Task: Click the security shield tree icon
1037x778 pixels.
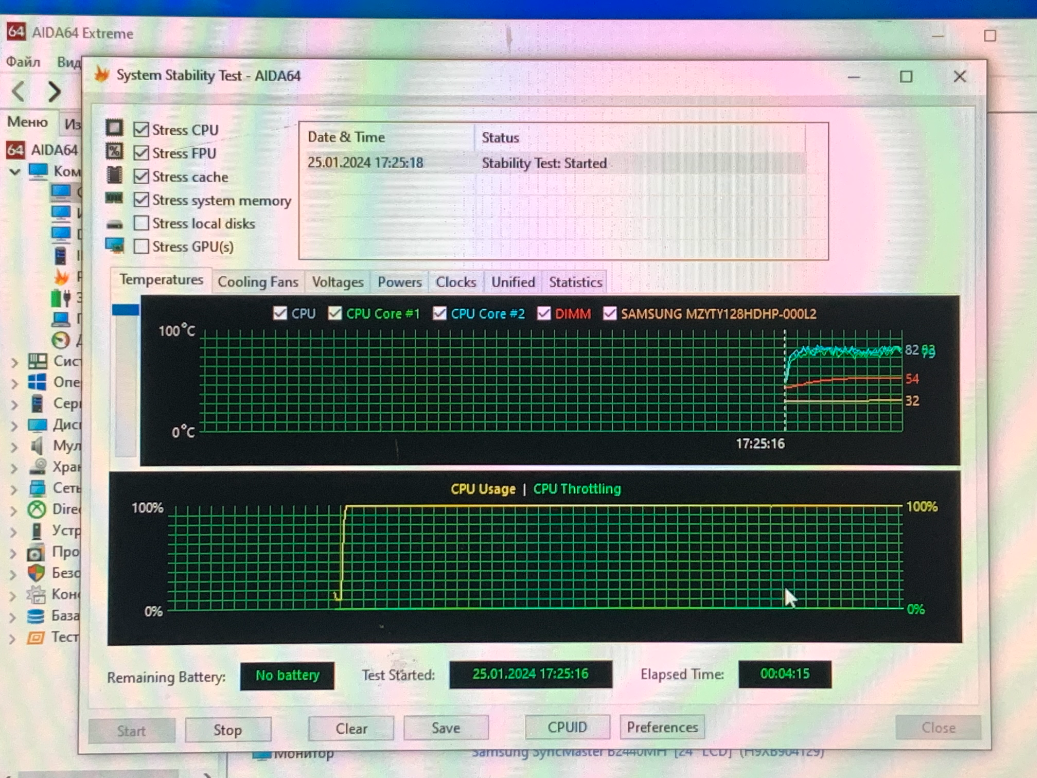Action: [36, 572]
